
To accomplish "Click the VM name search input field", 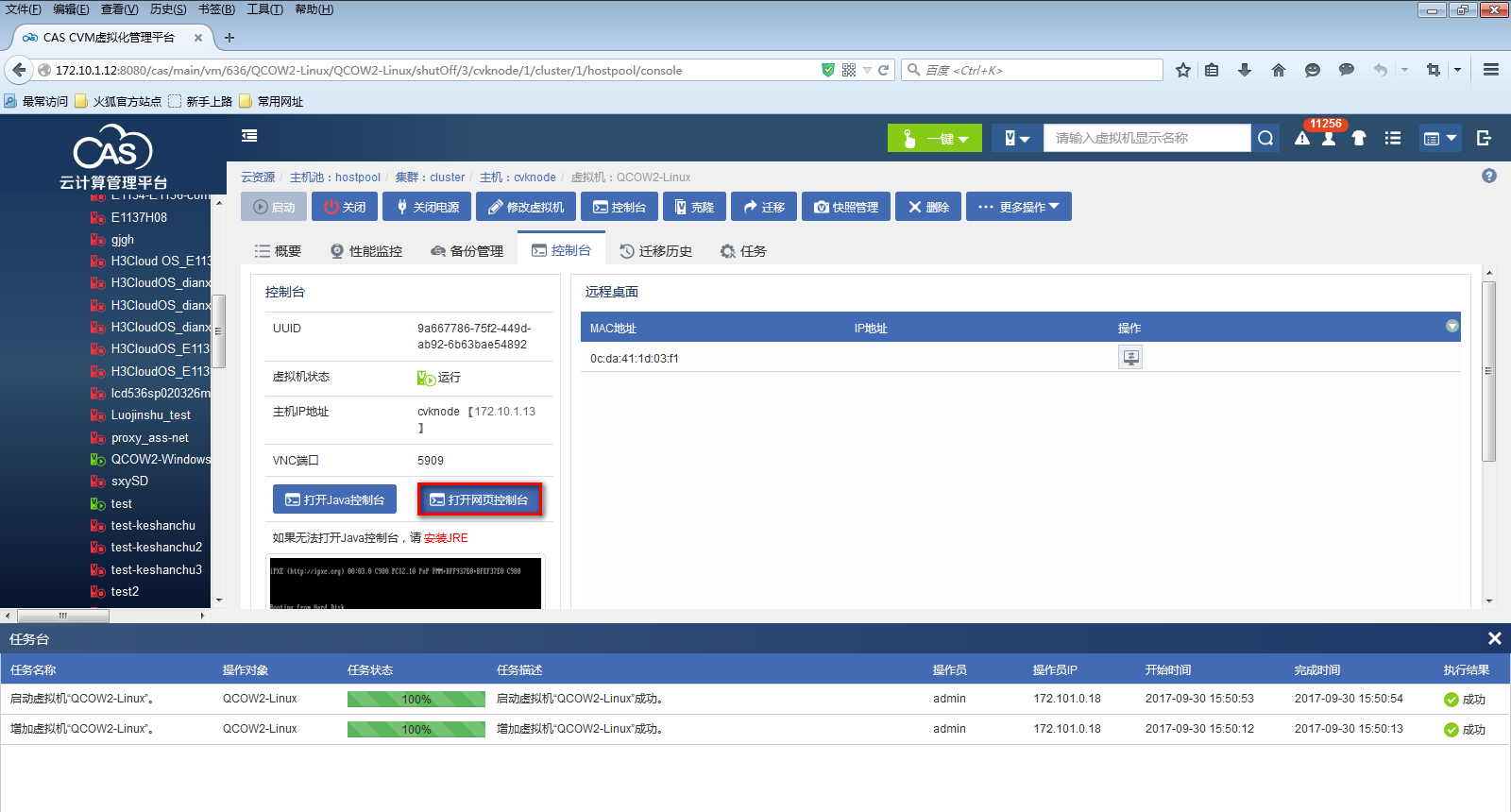I will 1146,139.
